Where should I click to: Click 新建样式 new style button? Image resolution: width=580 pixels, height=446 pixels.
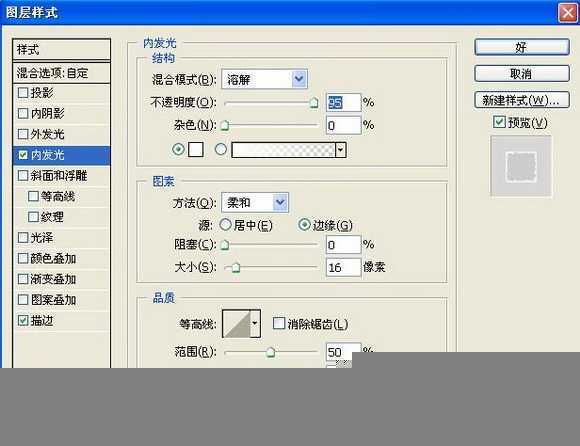tap(522, 100)
